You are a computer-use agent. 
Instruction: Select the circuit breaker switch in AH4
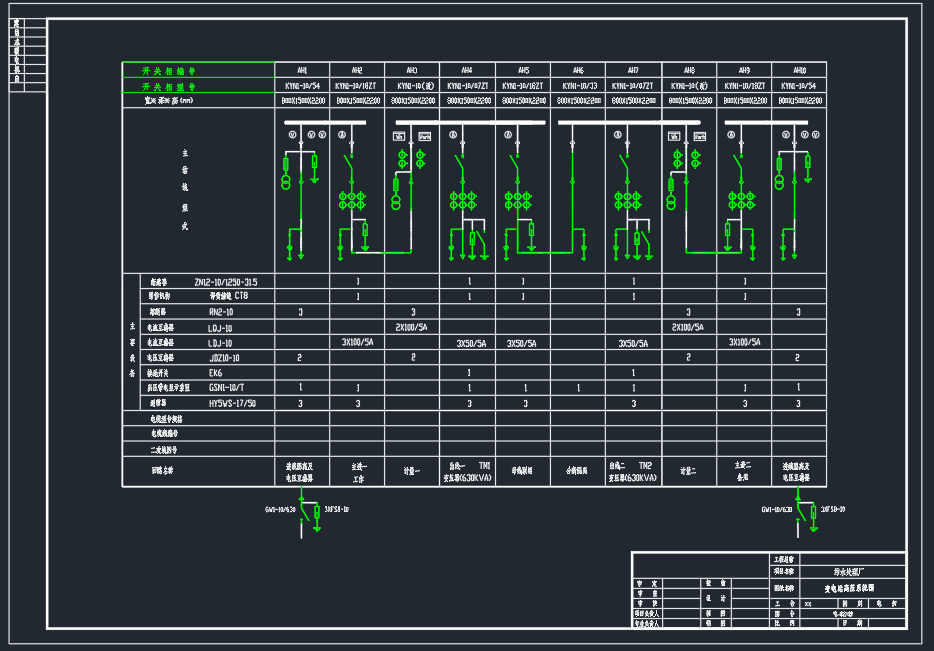pos(459,161)
